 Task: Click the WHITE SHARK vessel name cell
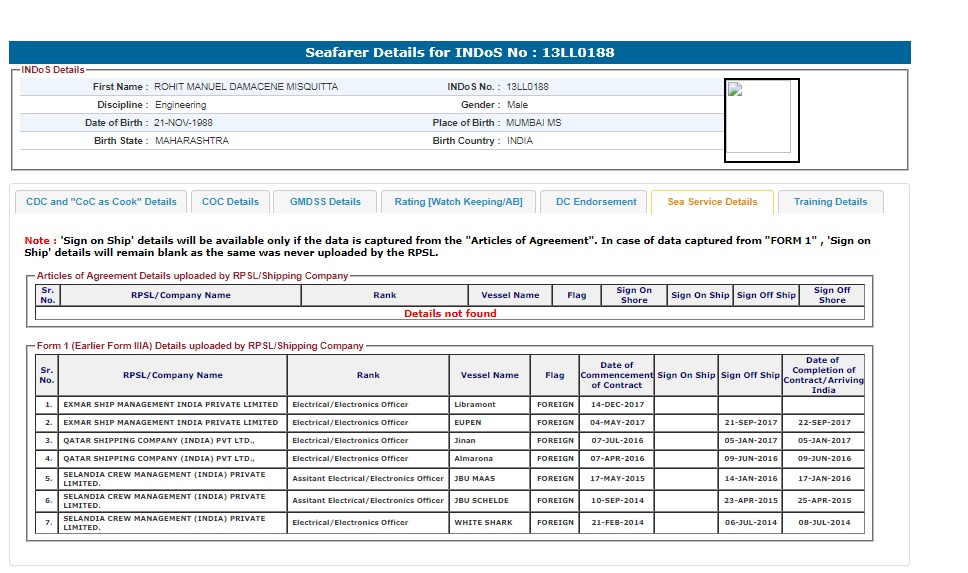click(x=482, y=523)
